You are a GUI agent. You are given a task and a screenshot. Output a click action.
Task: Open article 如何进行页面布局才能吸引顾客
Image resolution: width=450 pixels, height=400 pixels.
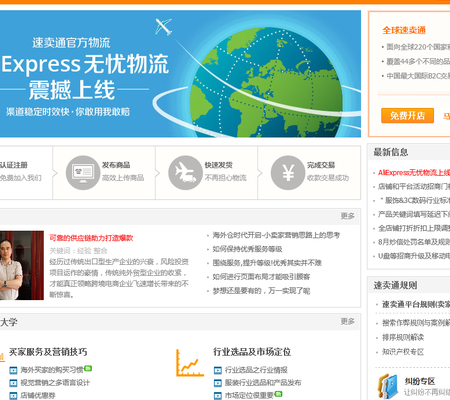point(261,277)
